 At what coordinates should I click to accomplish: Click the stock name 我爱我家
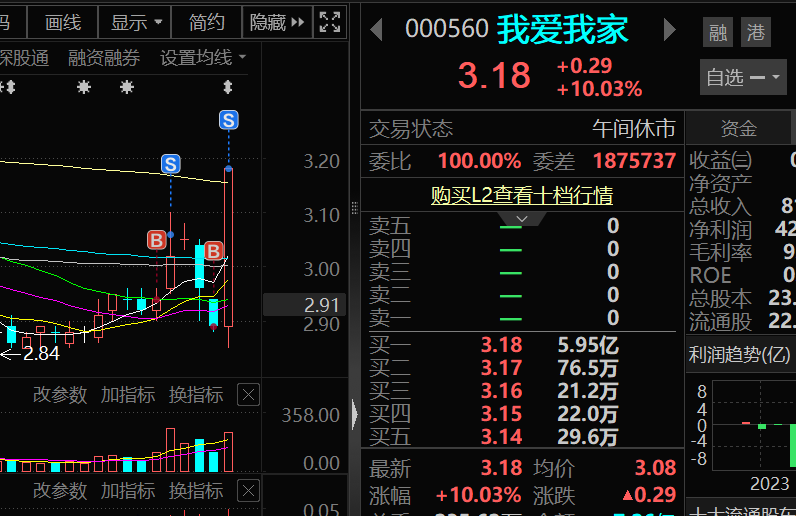pyautogui.click(x=562, y=29)
